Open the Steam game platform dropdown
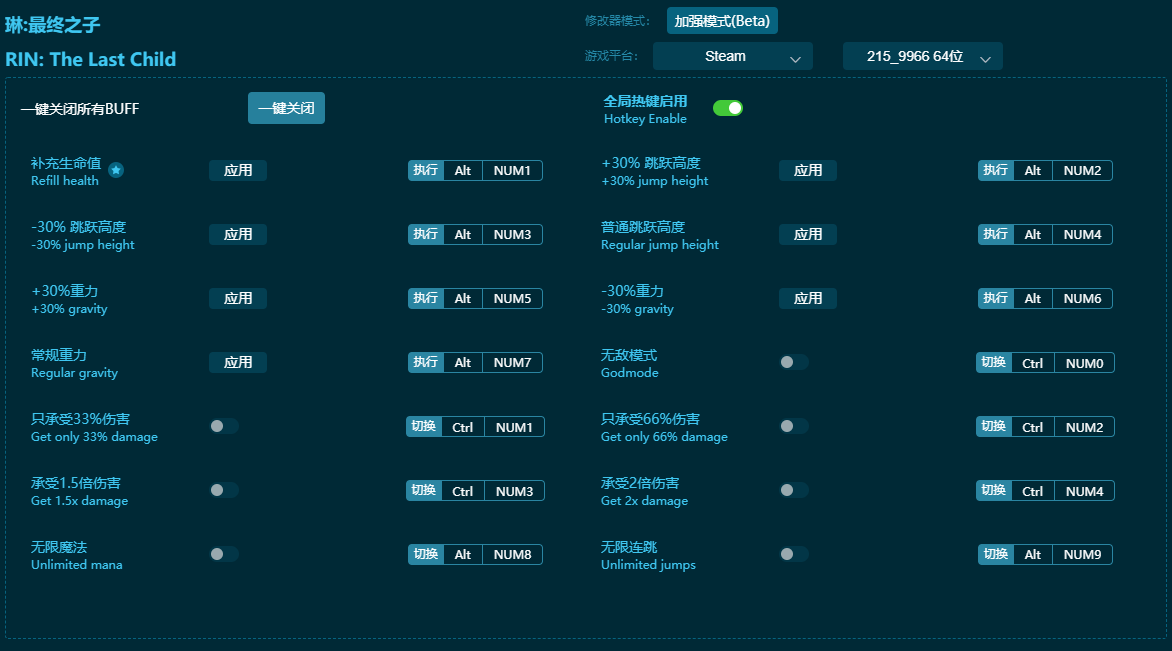This screenshot has width=1172, height=651. coord(732,56)
